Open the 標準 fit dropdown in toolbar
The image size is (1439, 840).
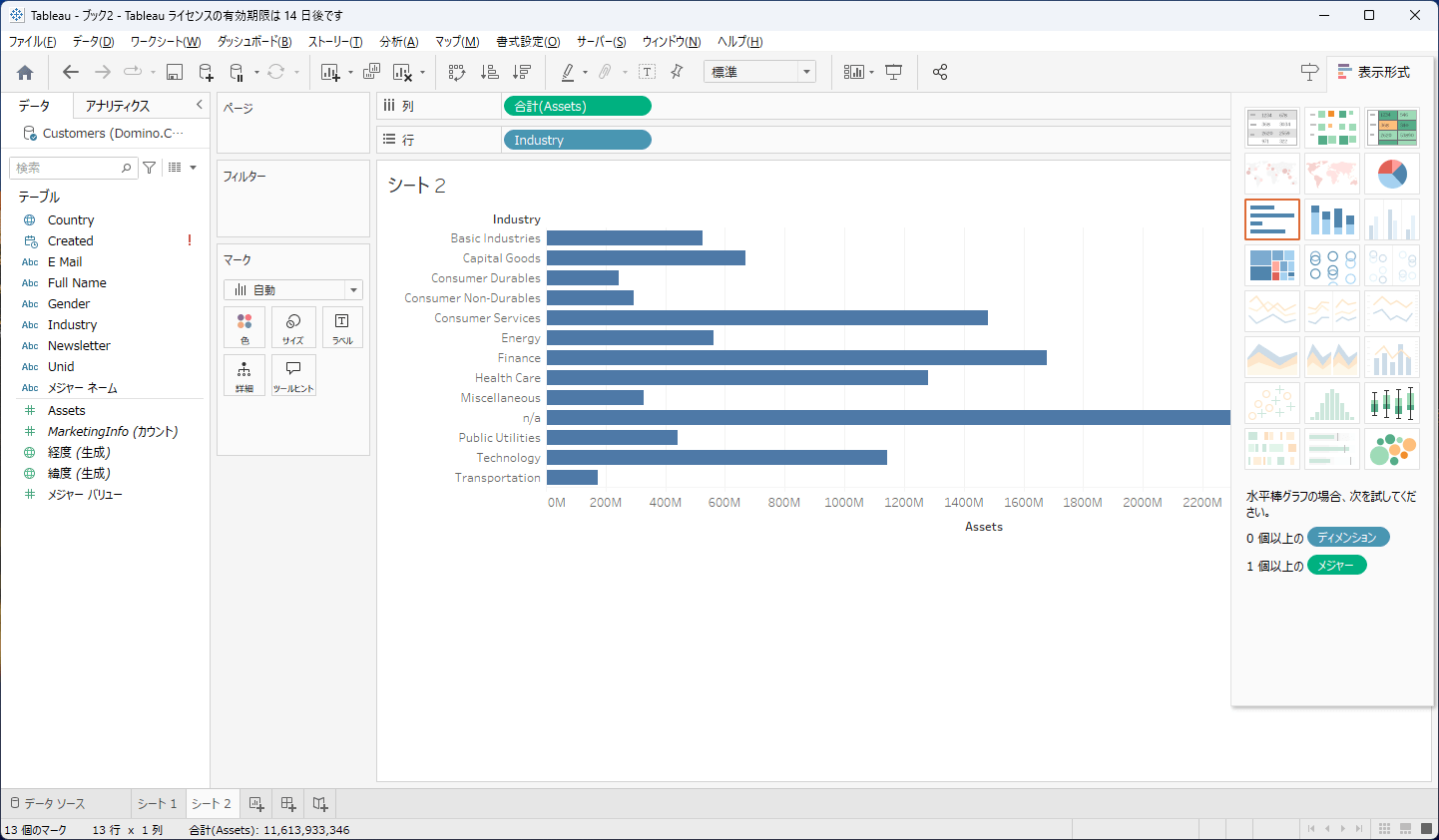(759, 72)
